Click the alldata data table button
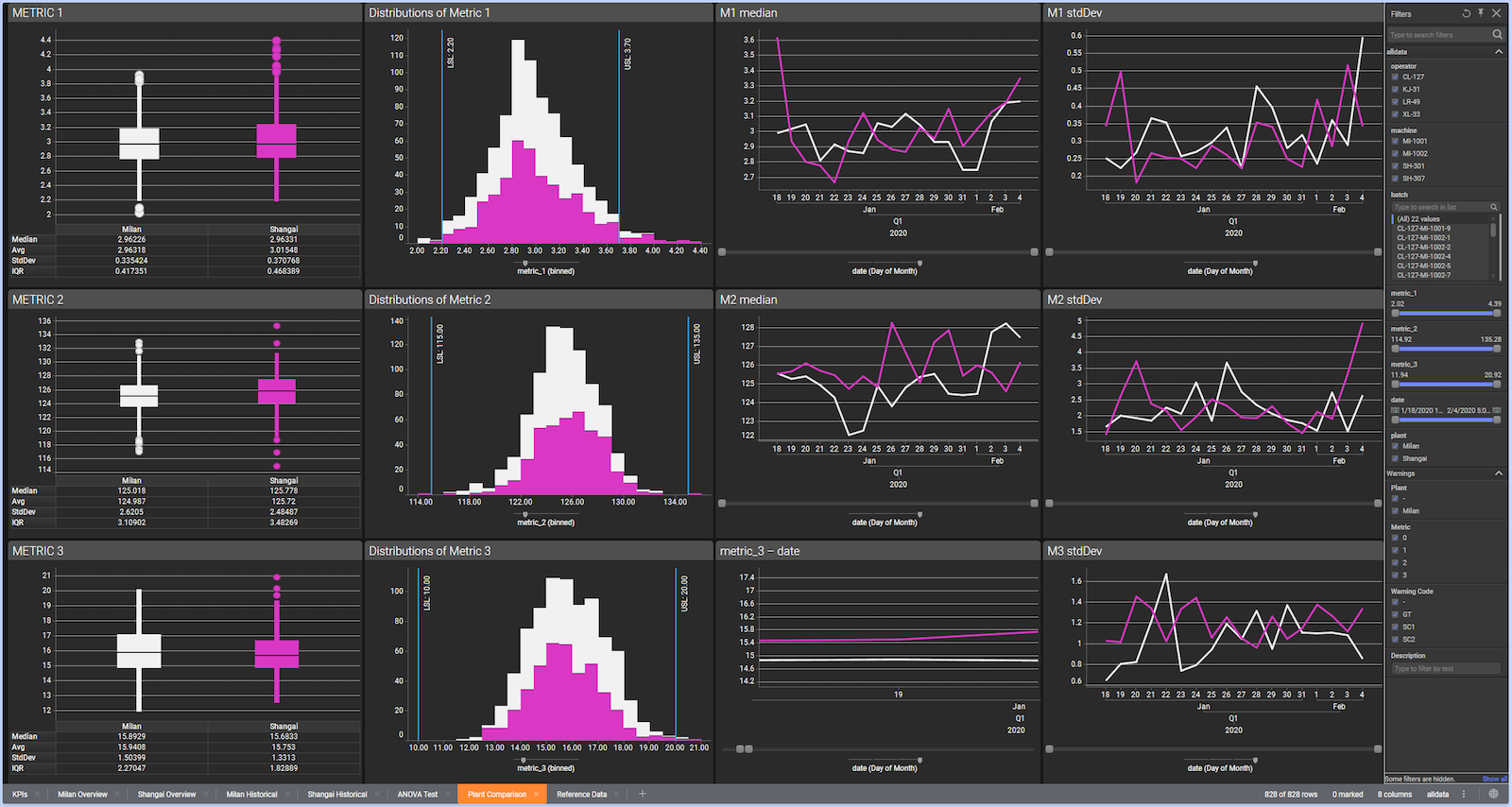This screenshot has height=807, width=1512. pos(1437,795)
